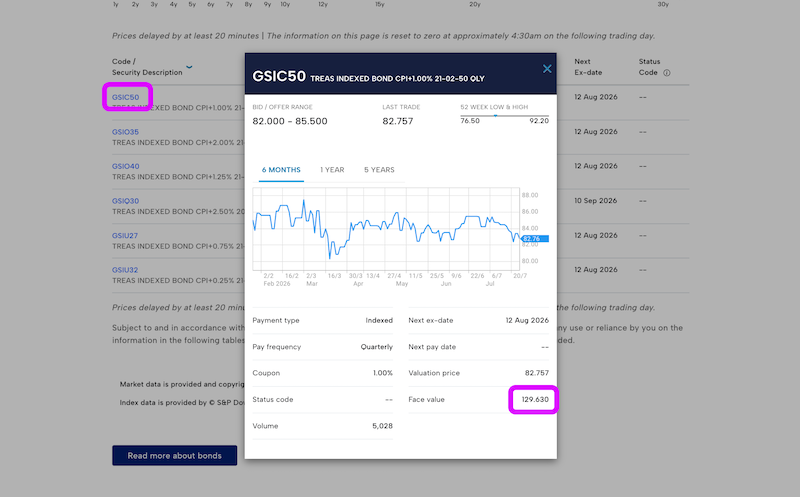Click the 10 Sep 2026 ex-date cell

[x=595, y=201]
